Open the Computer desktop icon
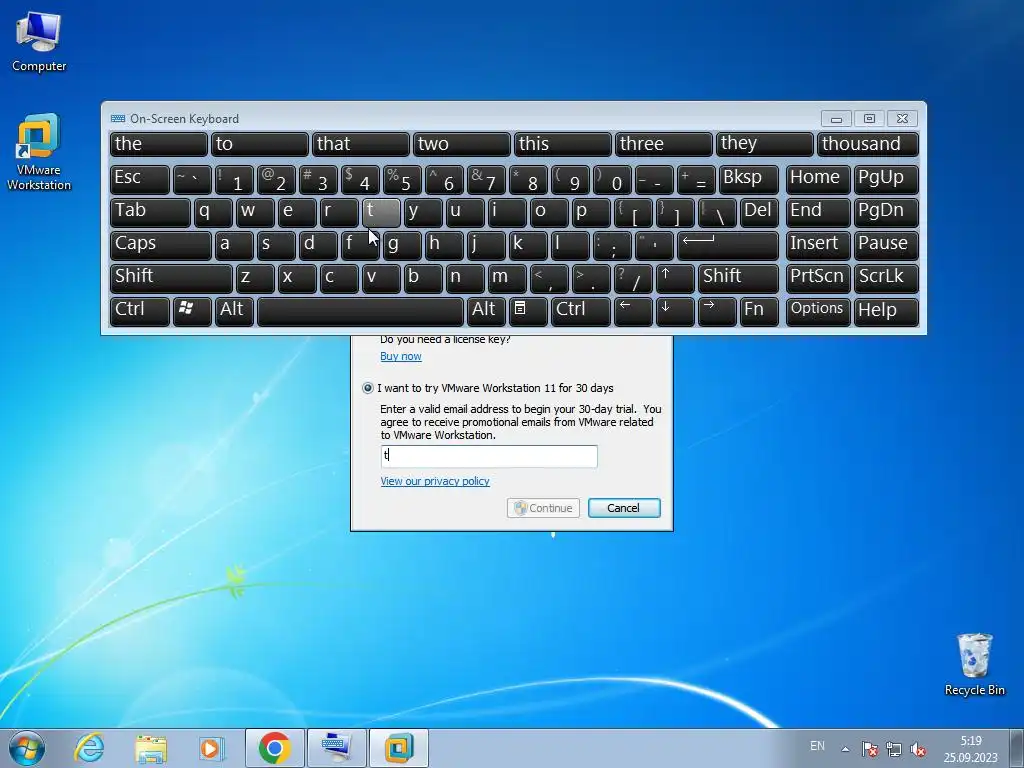The width and height of the screenshot is (1024, 768). coord(39,42)
